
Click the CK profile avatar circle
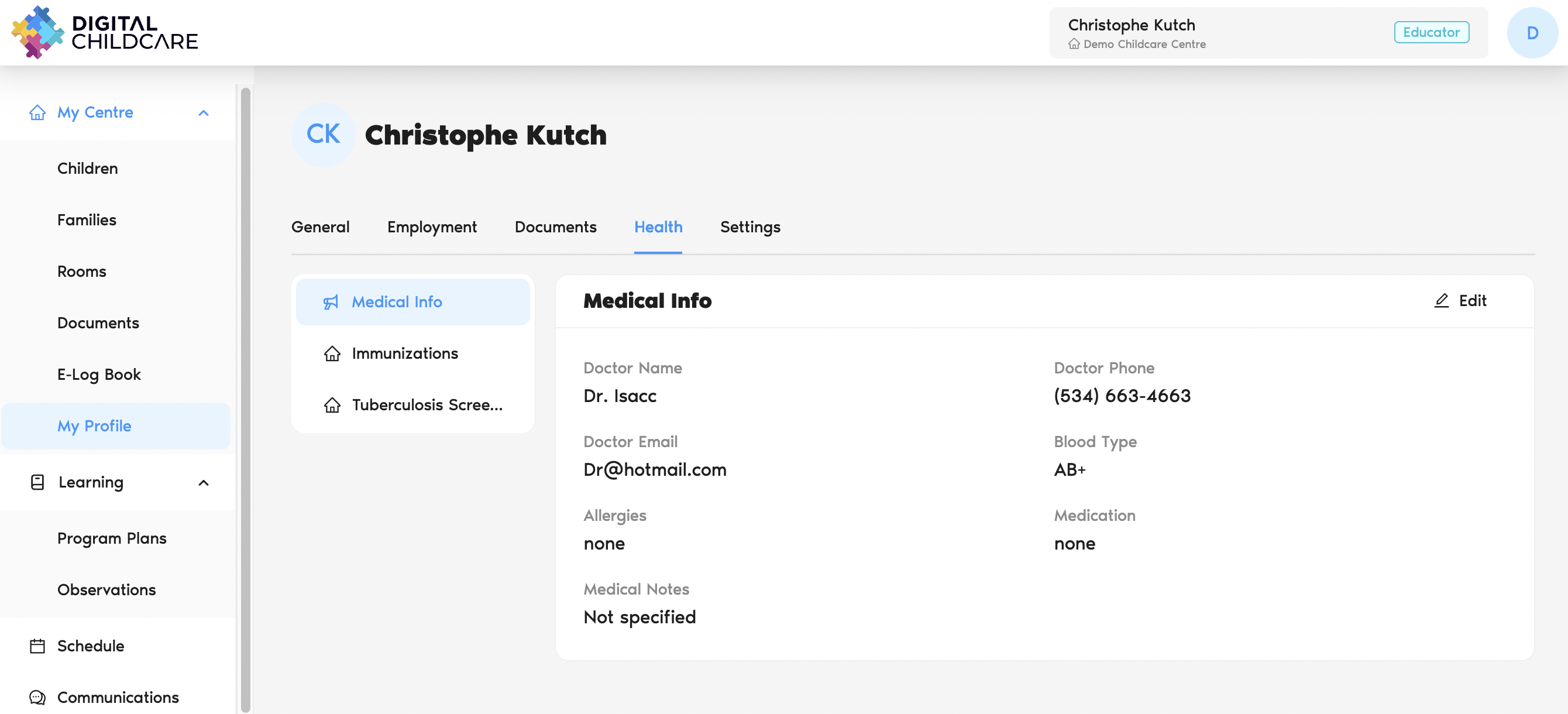tap(323, 135)
